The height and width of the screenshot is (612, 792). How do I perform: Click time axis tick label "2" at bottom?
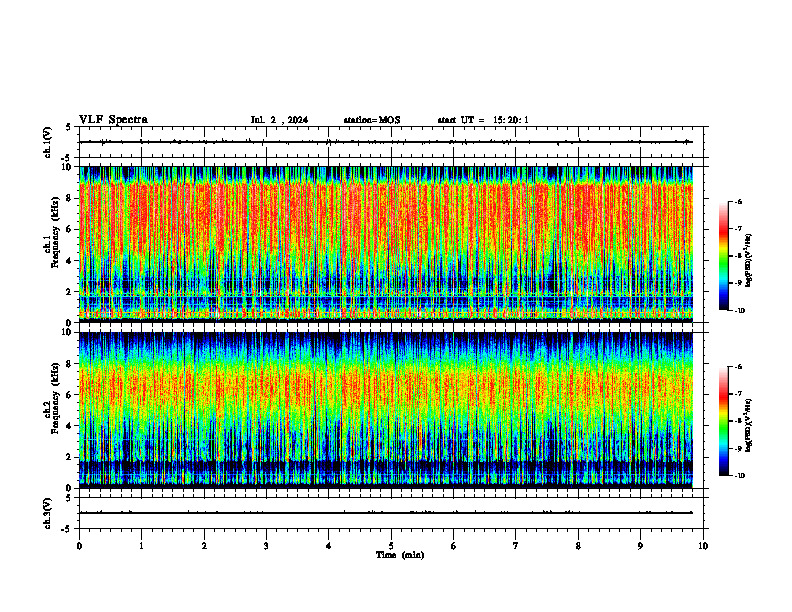coord(204,546)
